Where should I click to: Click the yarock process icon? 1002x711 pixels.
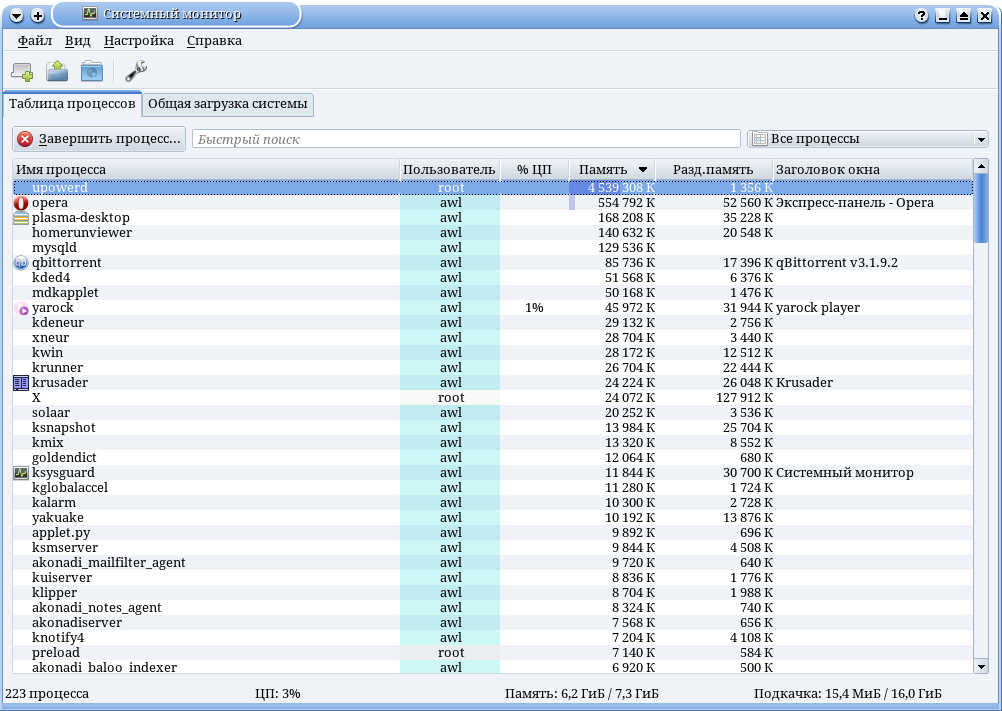click(21, 308)
